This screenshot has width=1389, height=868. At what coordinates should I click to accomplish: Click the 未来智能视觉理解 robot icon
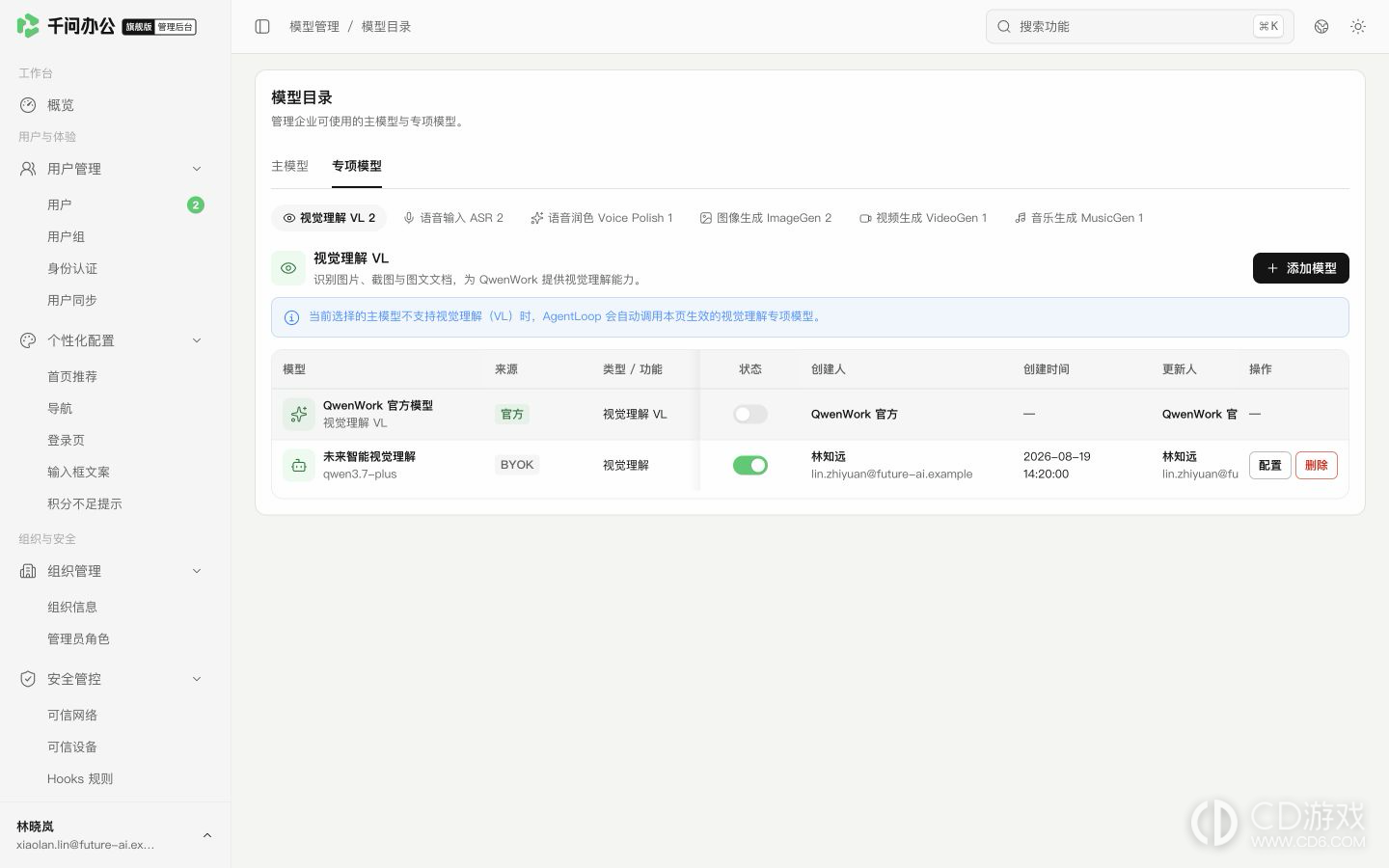(x=299, y=465)
